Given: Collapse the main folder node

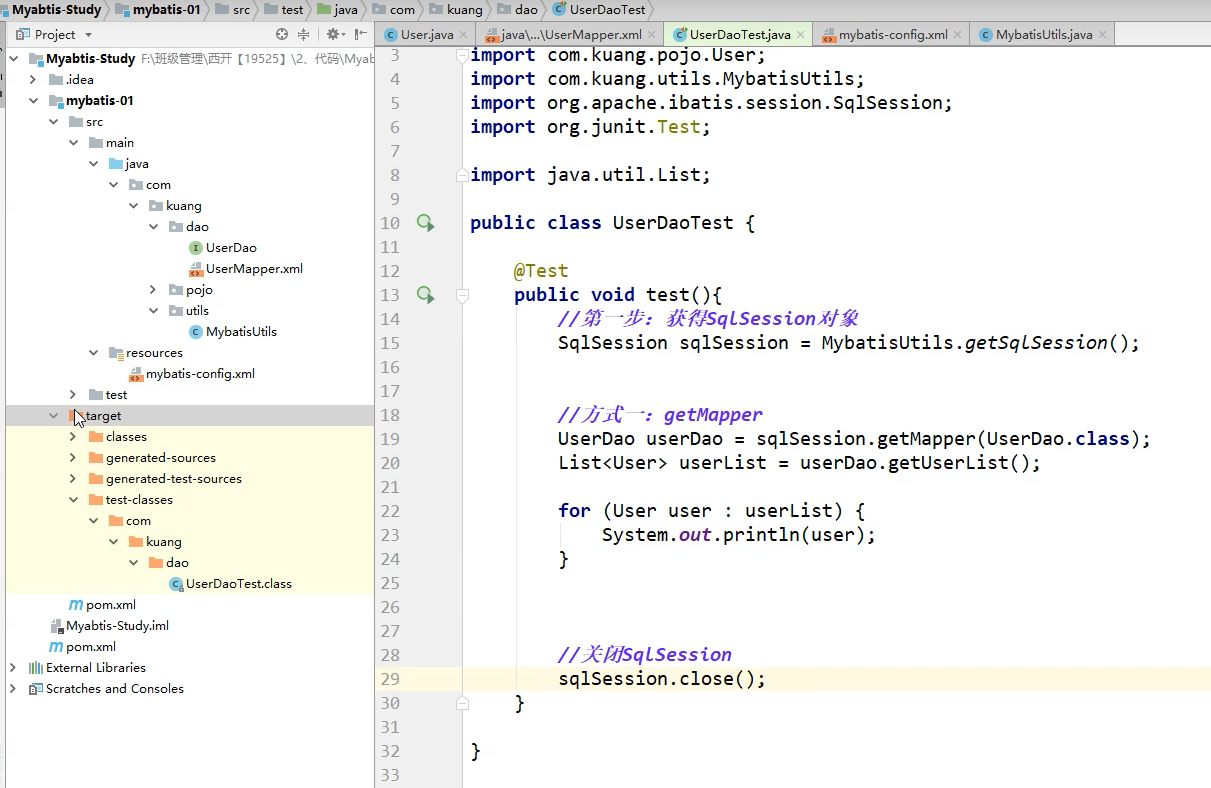Looking at the screenshot, I should click(73, 143).
